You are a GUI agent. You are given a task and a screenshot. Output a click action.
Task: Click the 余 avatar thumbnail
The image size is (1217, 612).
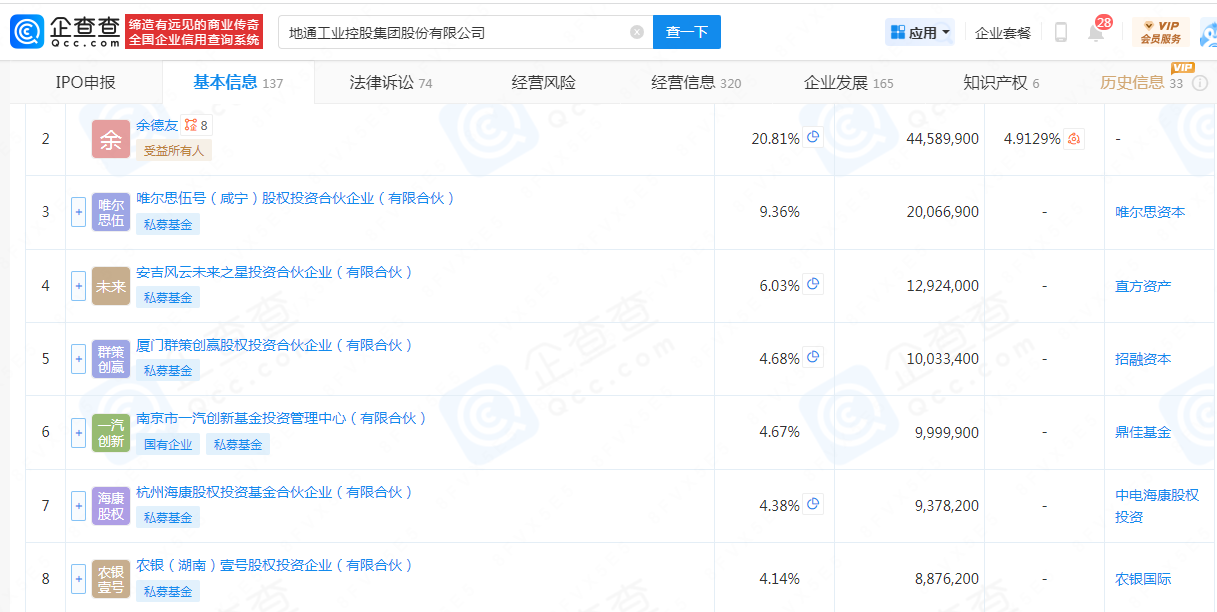coord(111,139)
